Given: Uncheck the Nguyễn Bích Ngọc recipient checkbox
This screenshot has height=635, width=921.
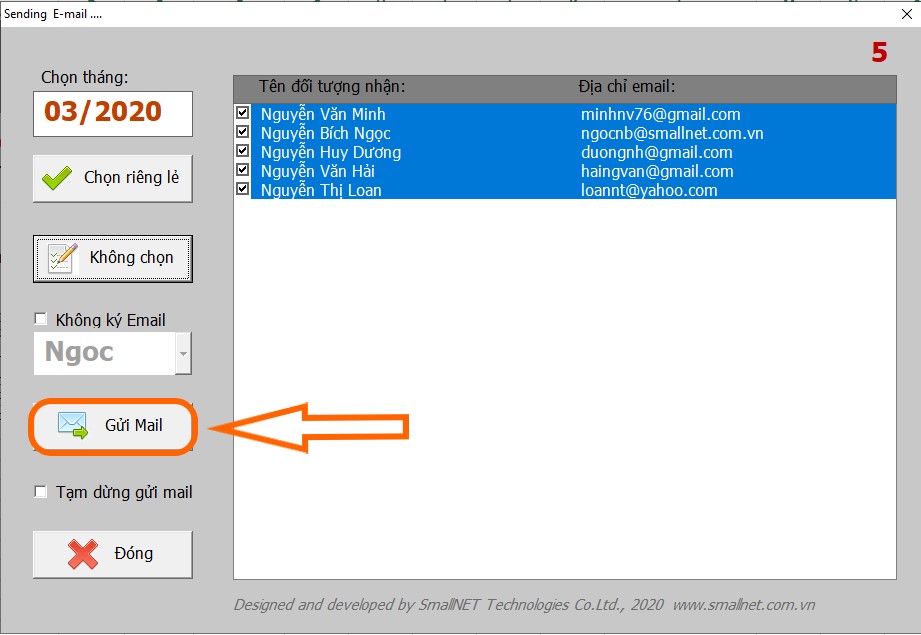Looking at the screenshot, I should click(x=242, y=132).
